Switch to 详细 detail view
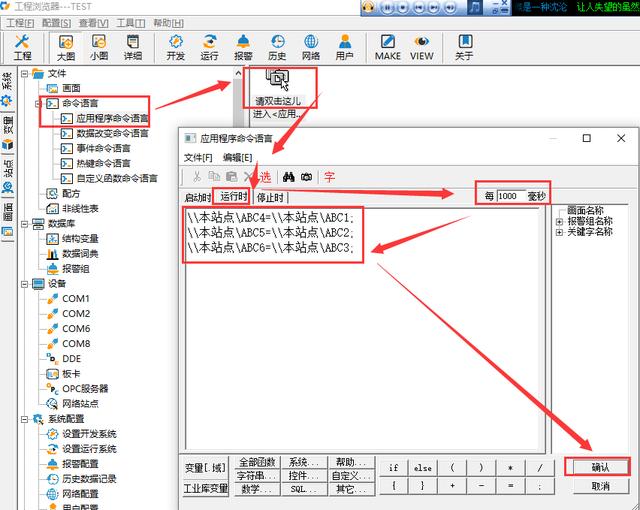This screenshot has width=640, height=510. coord(133,47)
